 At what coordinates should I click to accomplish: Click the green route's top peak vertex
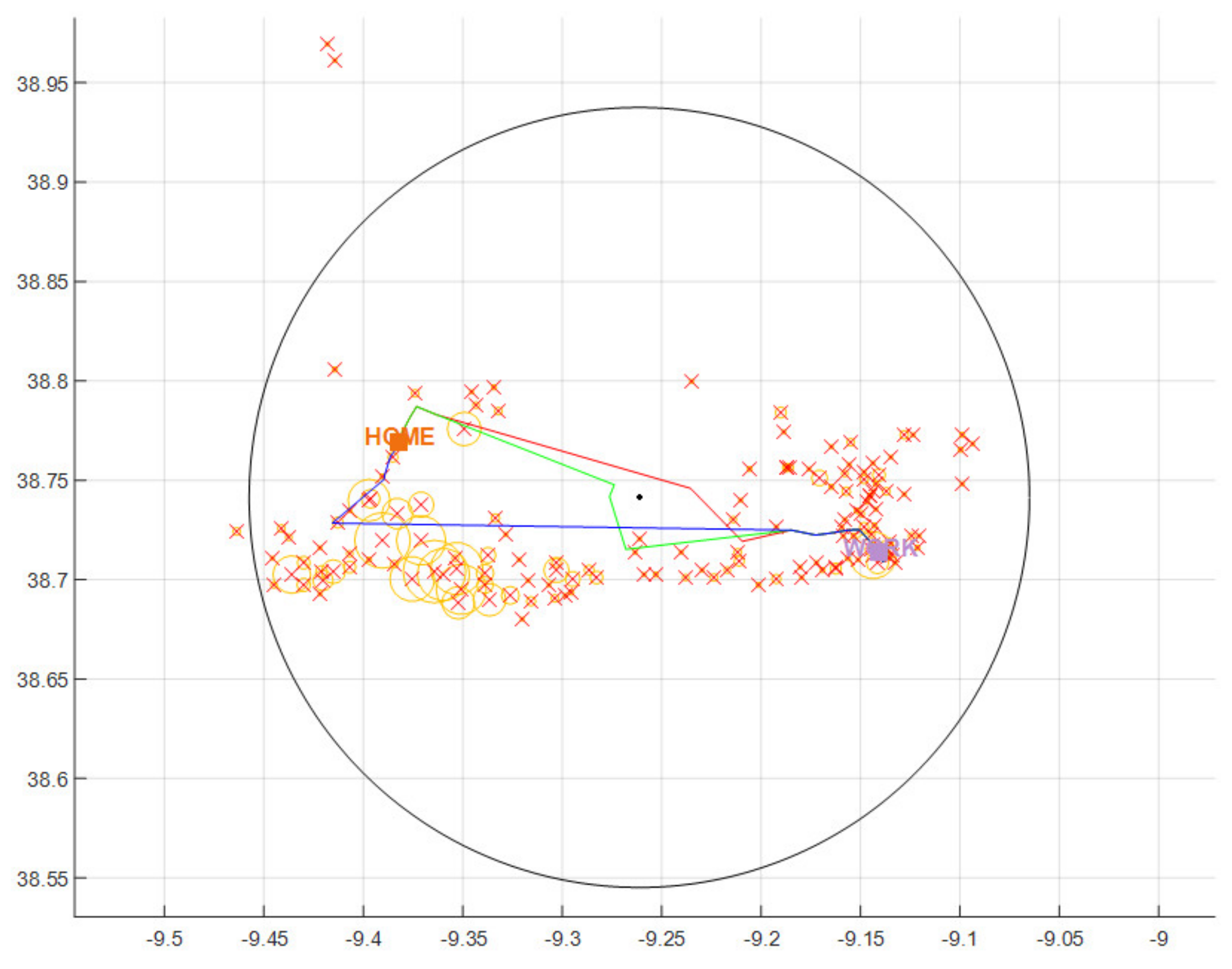coord(417,407)
